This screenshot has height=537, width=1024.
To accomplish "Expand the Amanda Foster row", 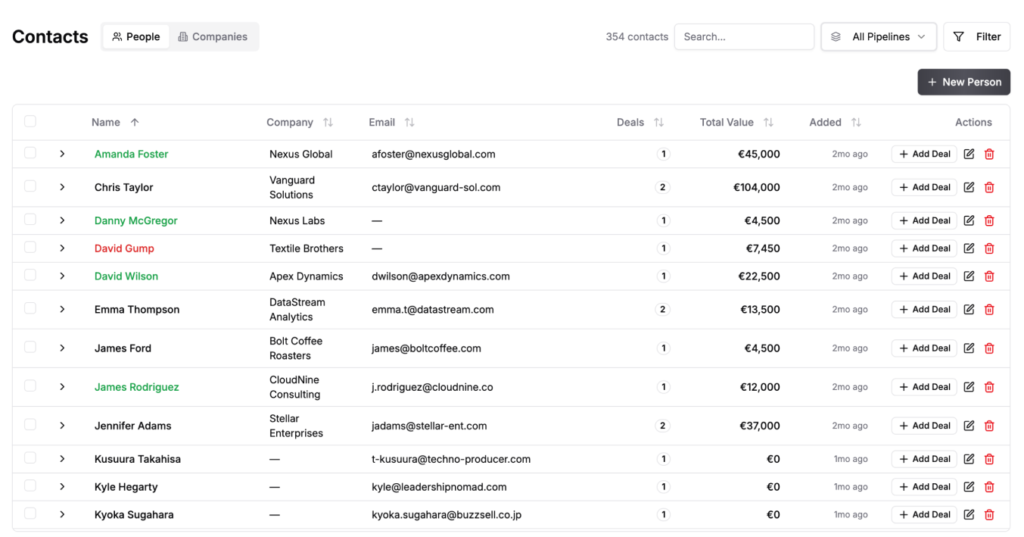I will pos(62,154).
